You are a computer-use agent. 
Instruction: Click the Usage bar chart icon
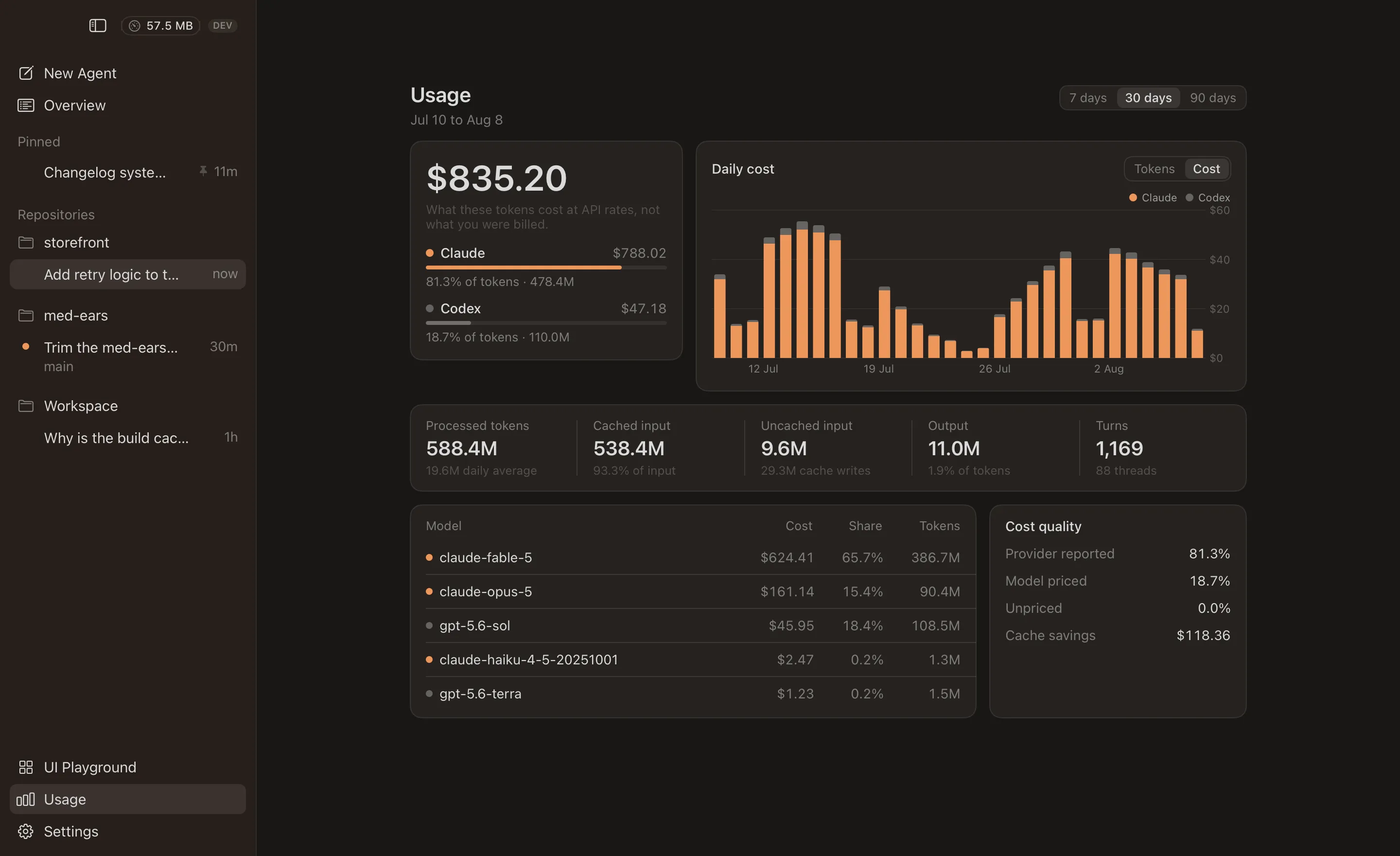pos(26,799)
